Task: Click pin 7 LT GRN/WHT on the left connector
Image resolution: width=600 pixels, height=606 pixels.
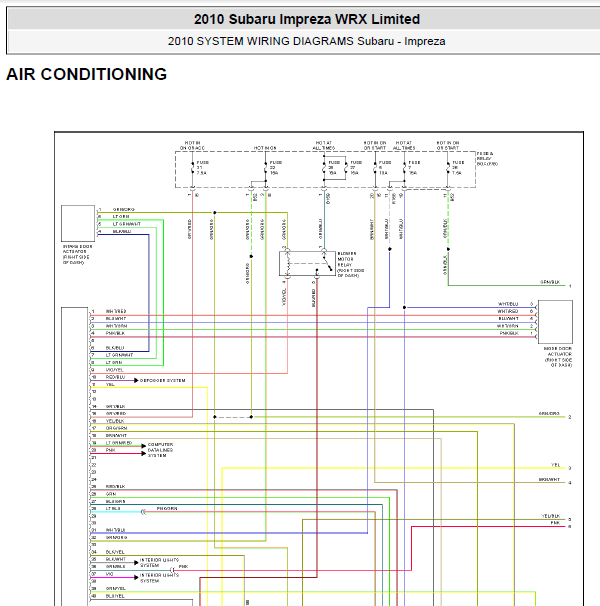Action: click(x=119, y=355)
